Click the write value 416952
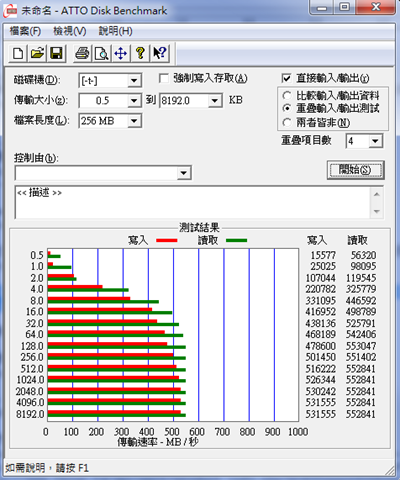 [x=321, y=312]
